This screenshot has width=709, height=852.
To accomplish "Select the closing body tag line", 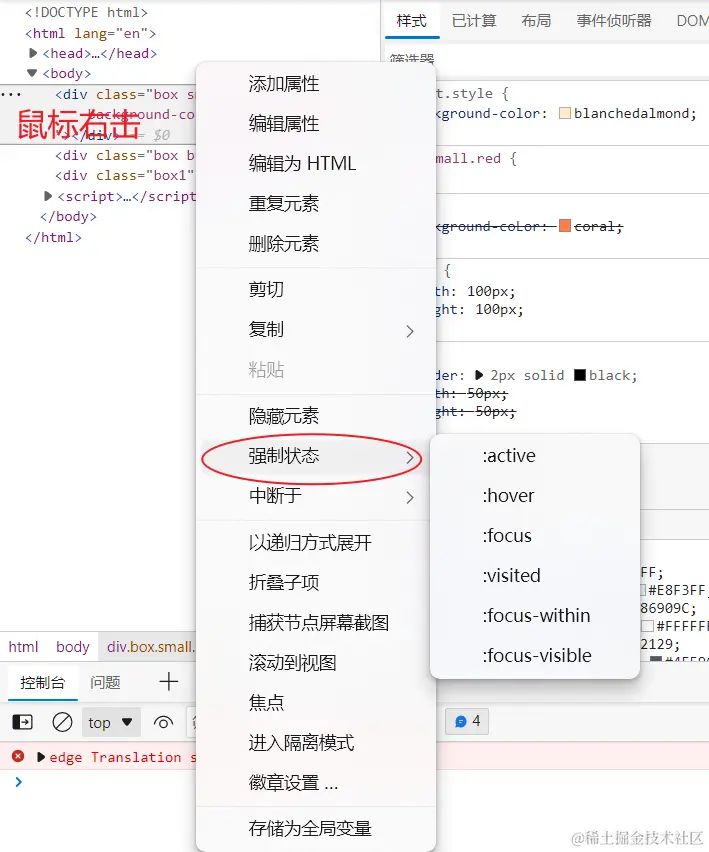I will point(68,216).
